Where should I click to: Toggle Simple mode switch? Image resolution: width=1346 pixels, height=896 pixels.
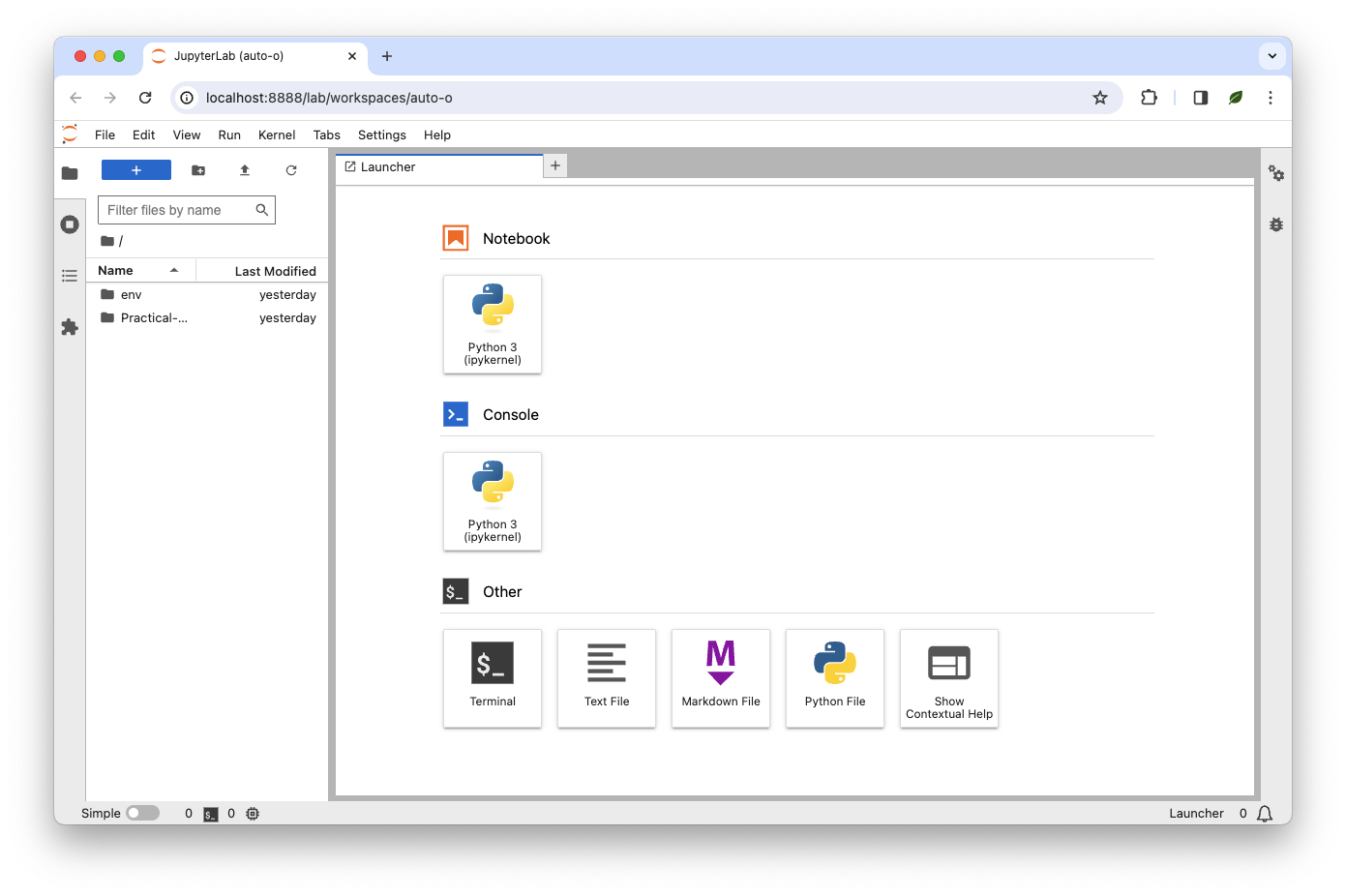pyautogui.click(x=143, y=814)
